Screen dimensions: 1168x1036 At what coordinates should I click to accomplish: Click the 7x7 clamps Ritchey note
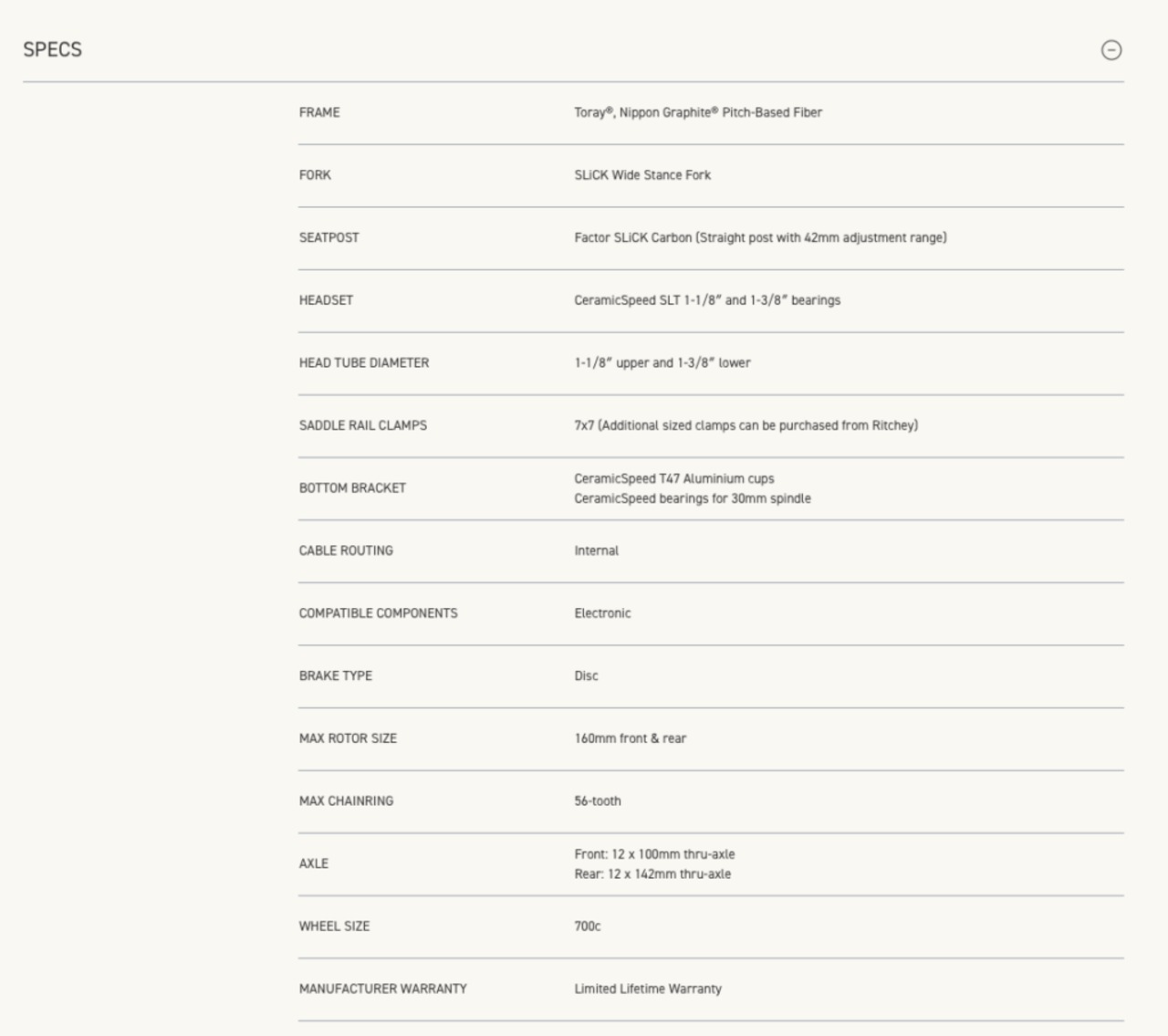coord(746,425)
